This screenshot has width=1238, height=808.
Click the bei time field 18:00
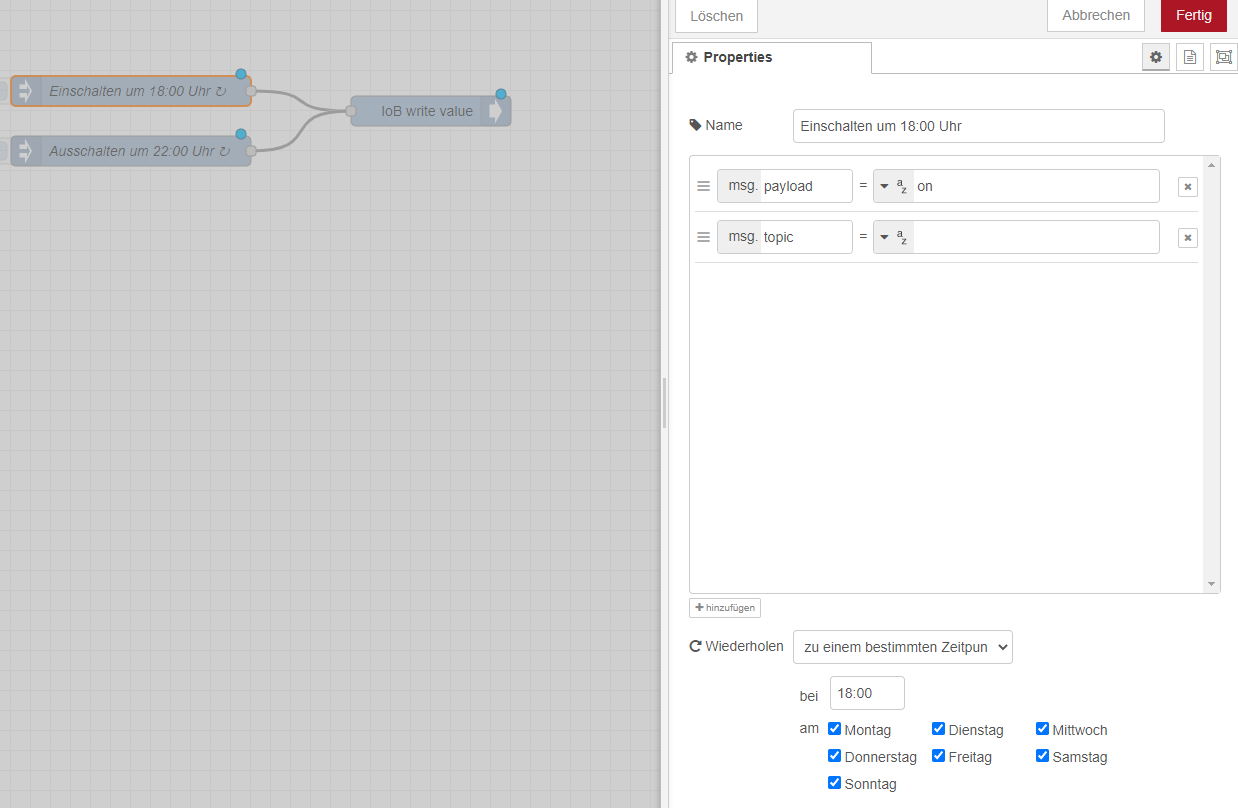(x=867, y=693)
